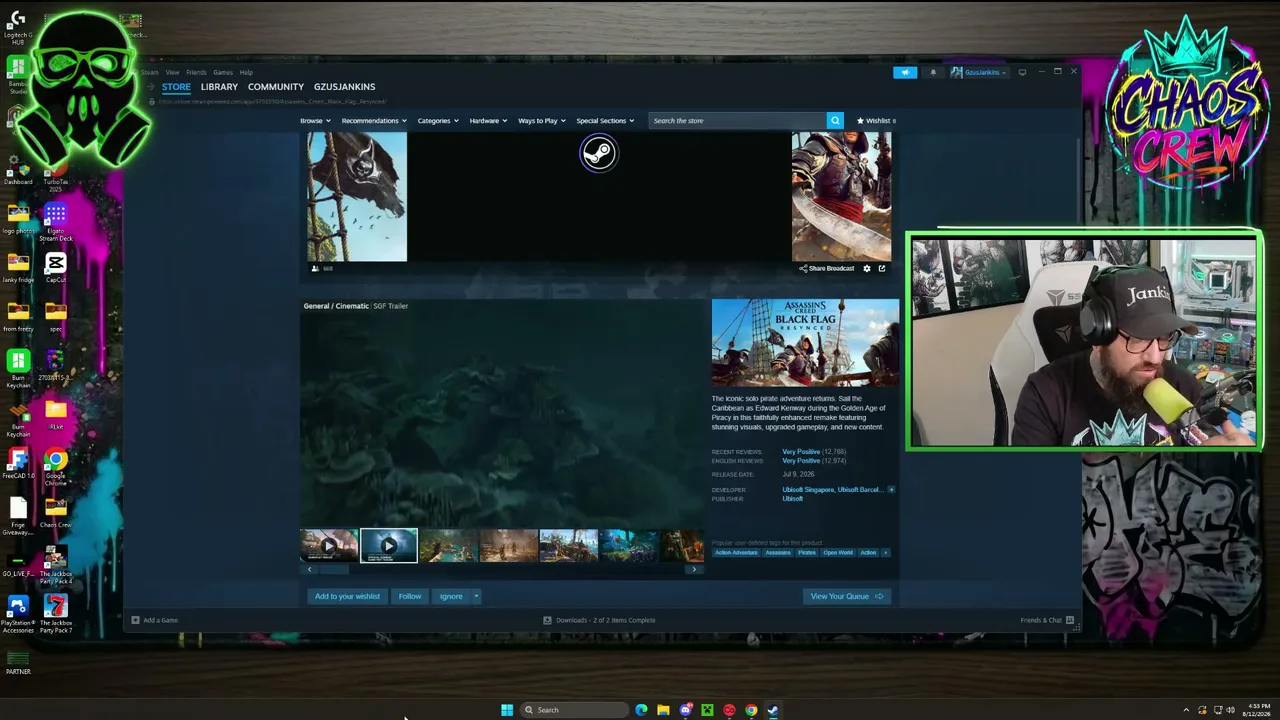Expand the Recommendations dropdown
Screen dimensions: 1280x720
click(x=374, y=121)
